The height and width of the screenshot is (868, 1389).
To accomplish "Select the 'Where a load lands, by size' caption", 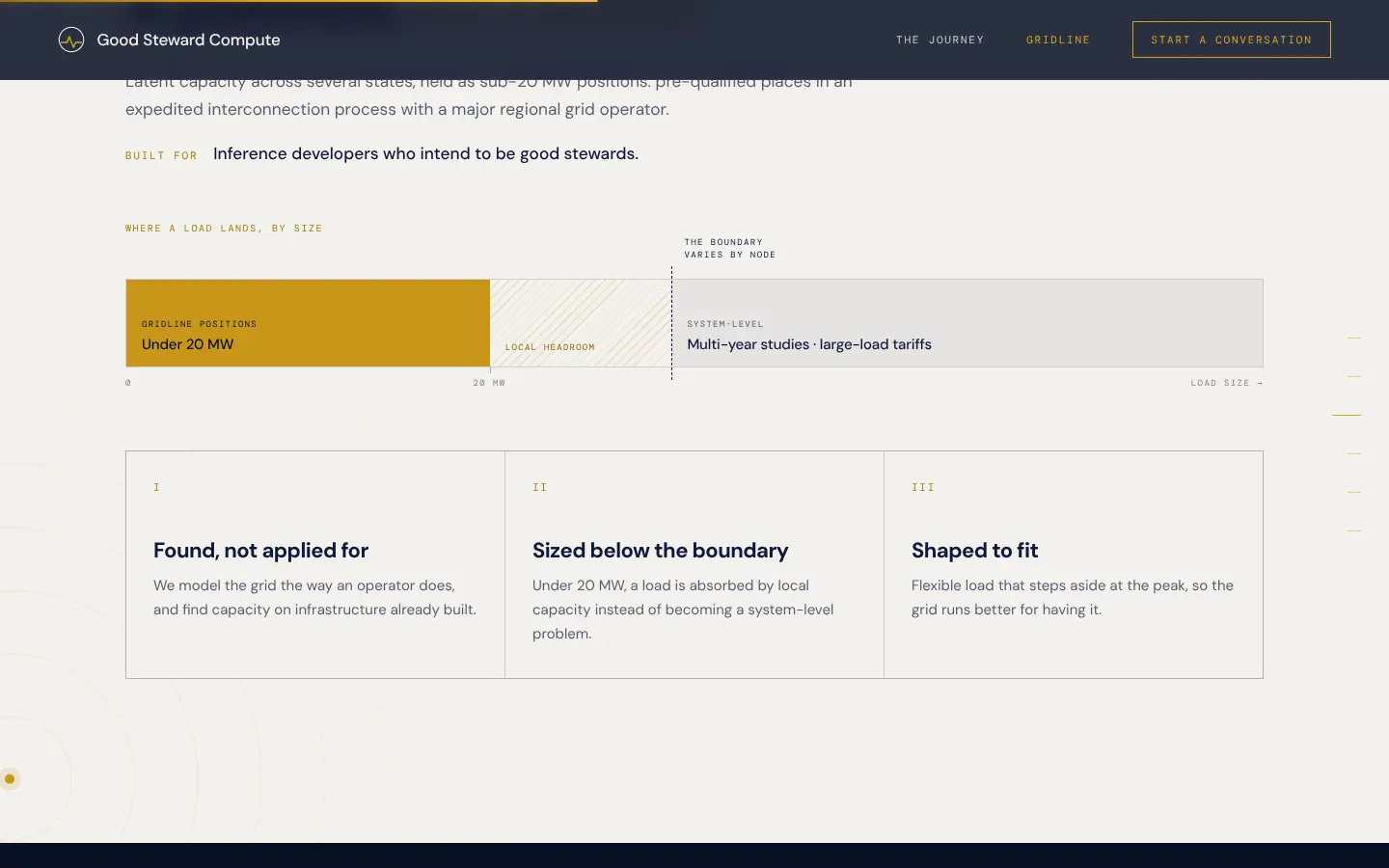I will 224,229.
